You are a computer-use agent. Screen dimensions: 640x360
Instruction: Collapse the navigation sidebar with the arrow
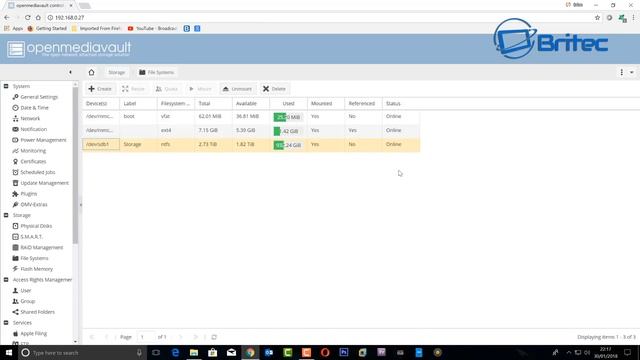(70, 72)
